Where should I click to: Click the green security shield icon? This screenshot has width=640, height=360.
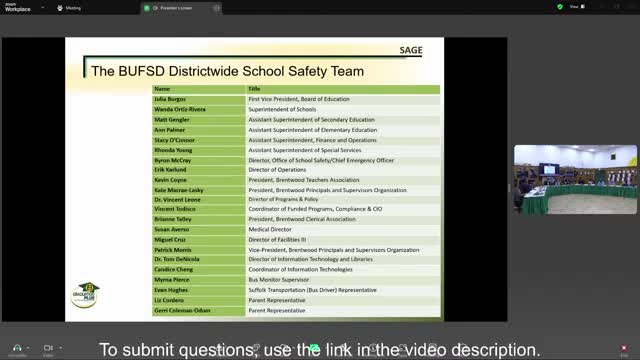click(x=560, y=7)
